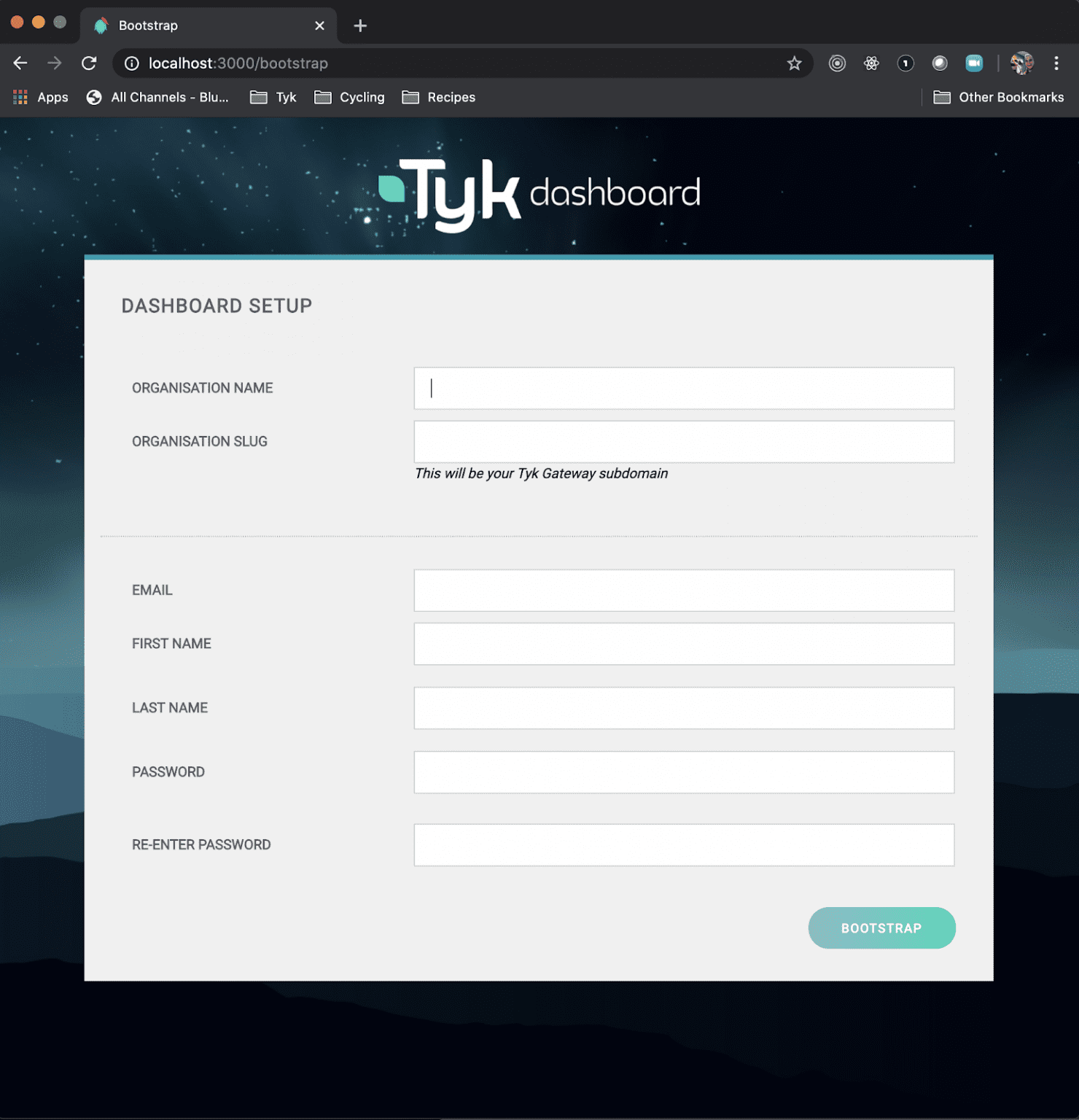Open the circular target extension icon
This screenshot has height=1120, width=1079.
click(x=837, y=63)
